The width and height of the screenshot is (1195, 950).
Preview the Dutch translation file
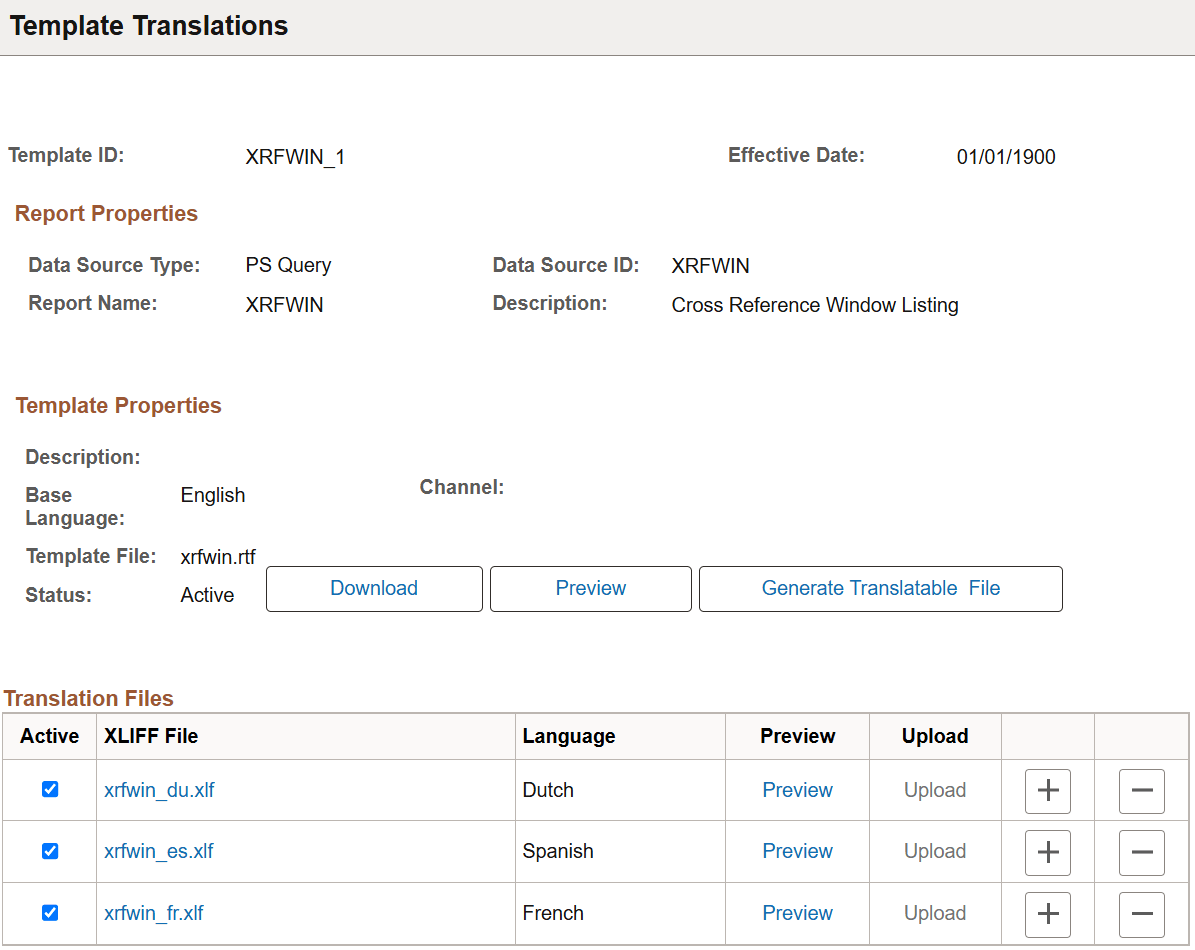pyautogui.click(x=797, y=790)
